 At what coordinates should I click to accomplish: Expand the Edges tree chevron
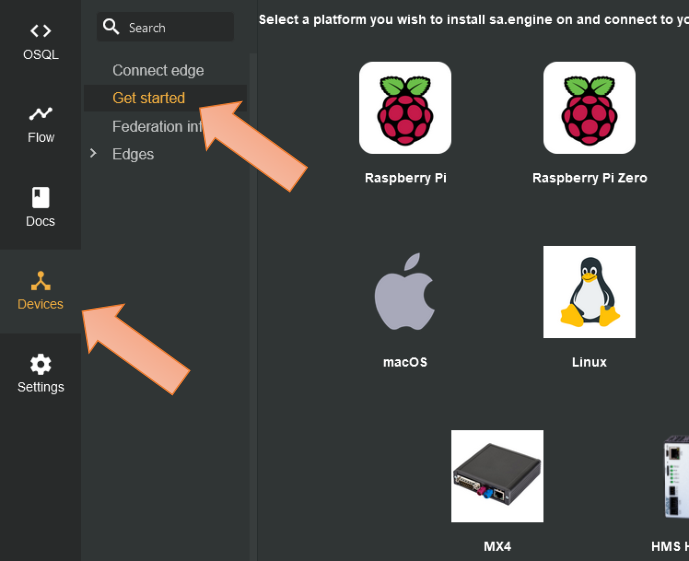pyautogui.click(x=93, y=153)
